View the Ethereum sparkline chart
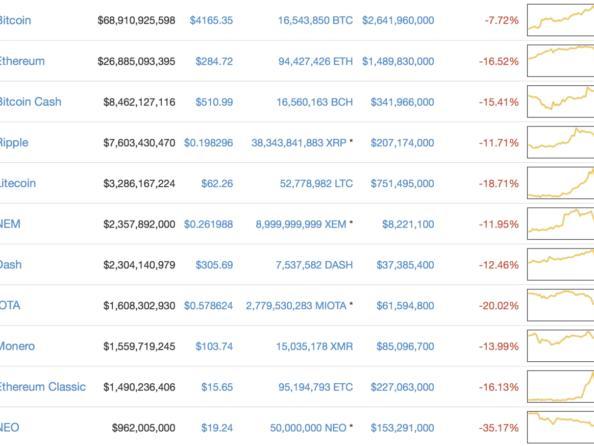Screen dimensions: 594x446 pyautogui.click(x=561, y=61)
